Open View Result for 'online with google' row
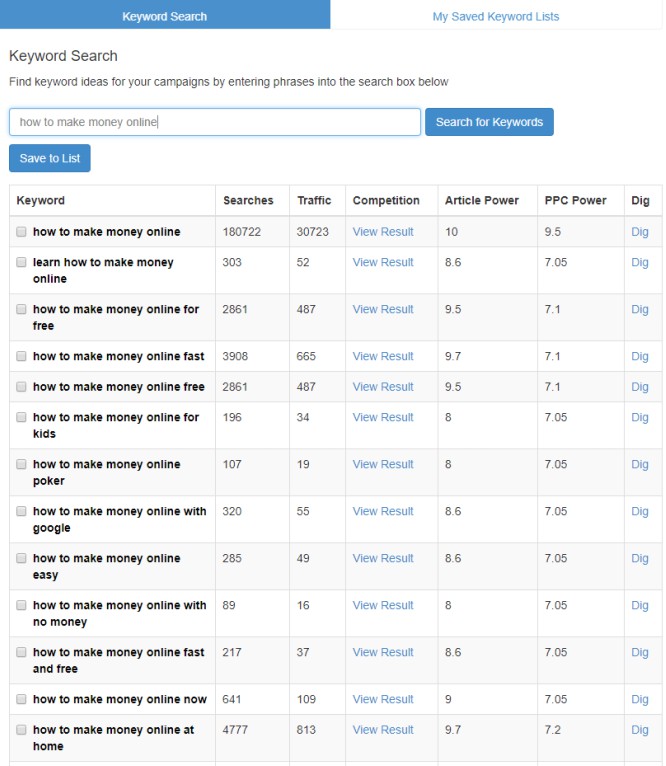Screen dimensions: 666x766 (x=383, y=511)
